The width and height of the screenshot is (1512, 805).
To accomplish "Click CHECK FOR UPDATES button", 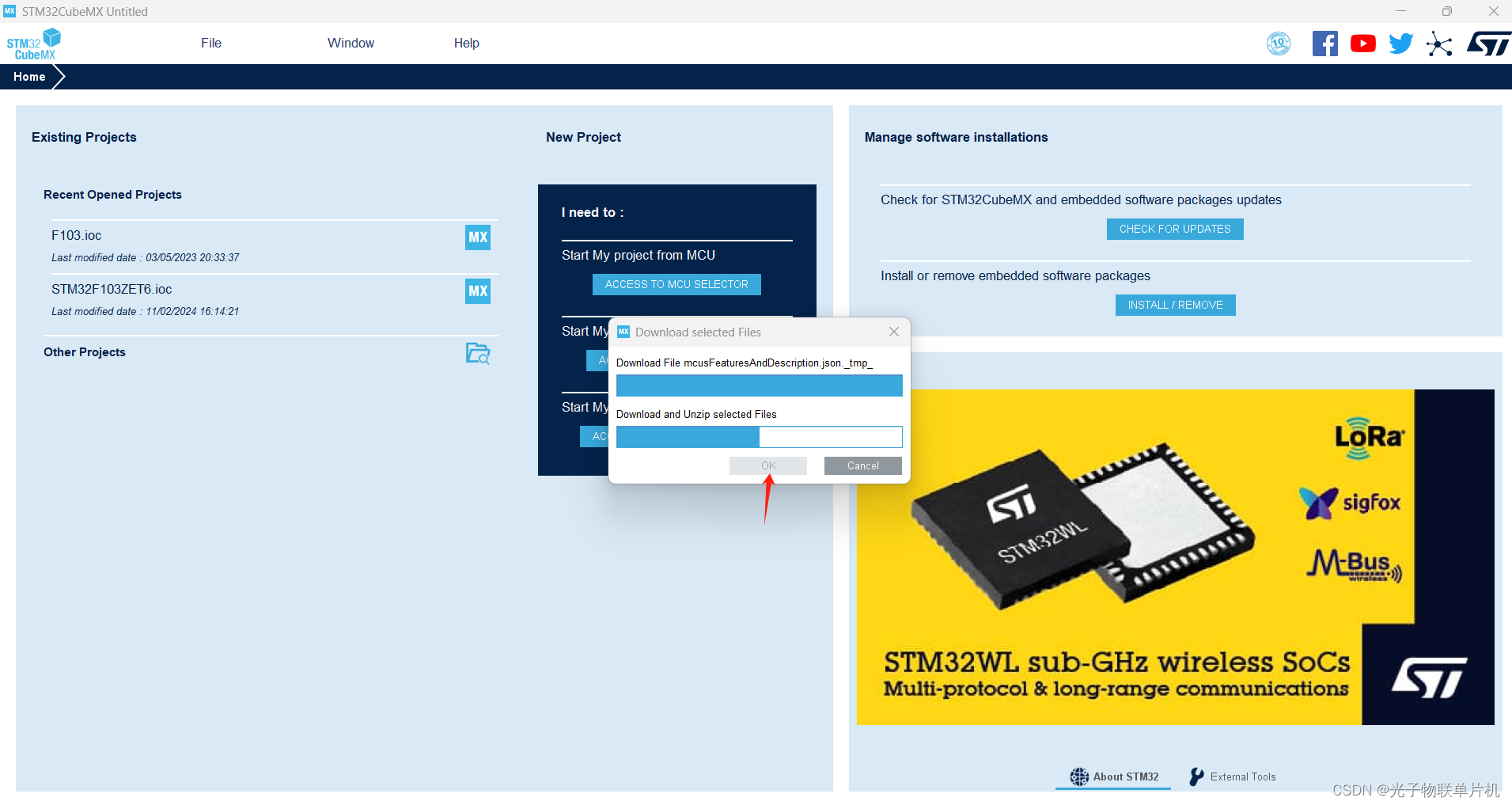I will [x=1175, y=229].
